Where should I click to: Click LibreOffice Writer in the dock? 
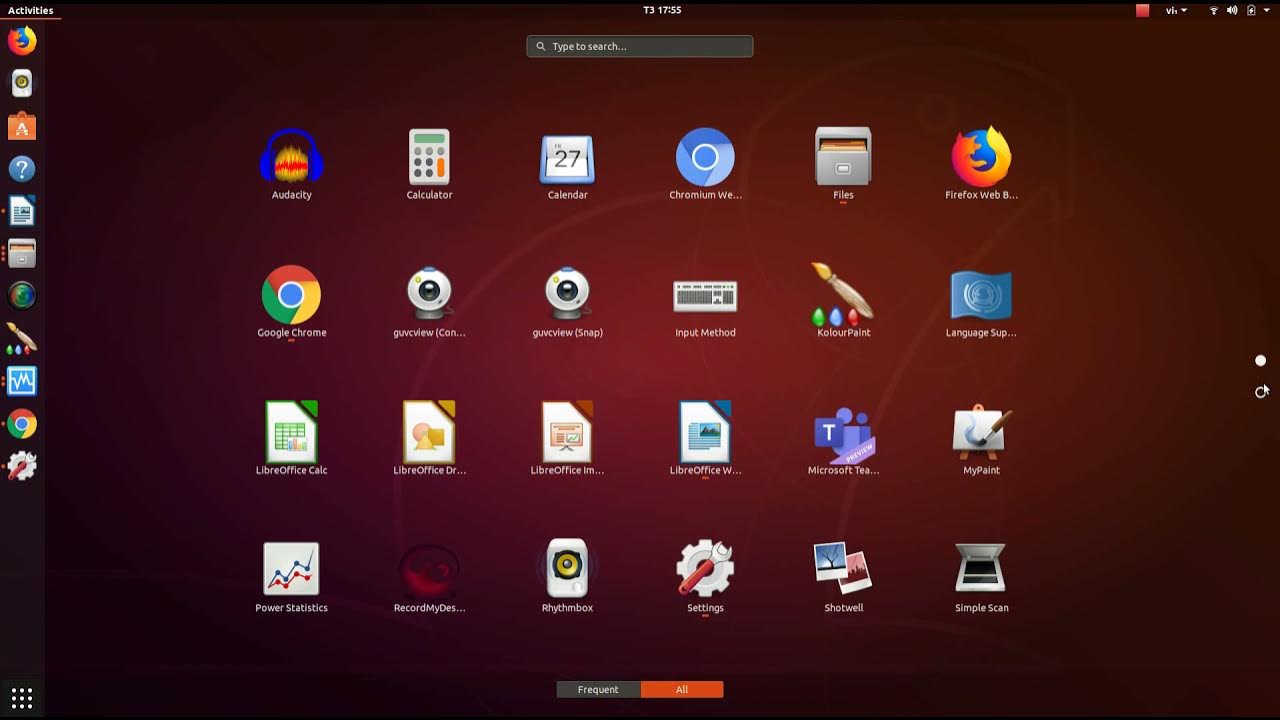[x=22, y=211]
